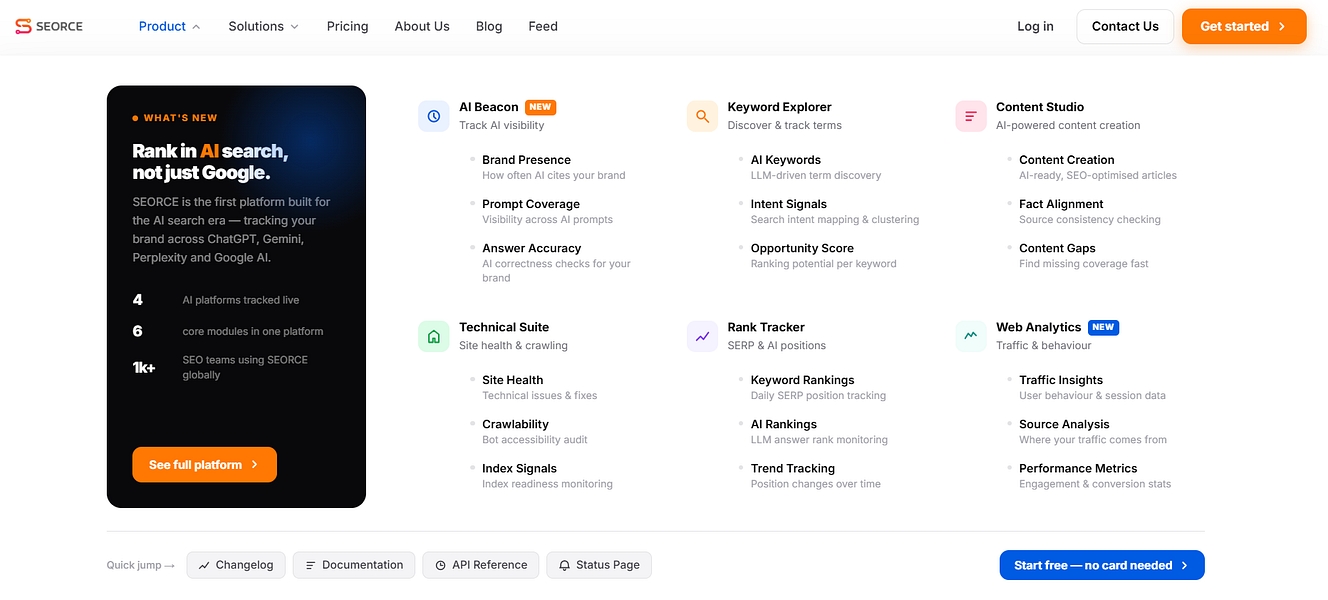This screenshot has height=600, width=1328.
Task: Open the Changelog quick jump
Action: pos(236,565)
